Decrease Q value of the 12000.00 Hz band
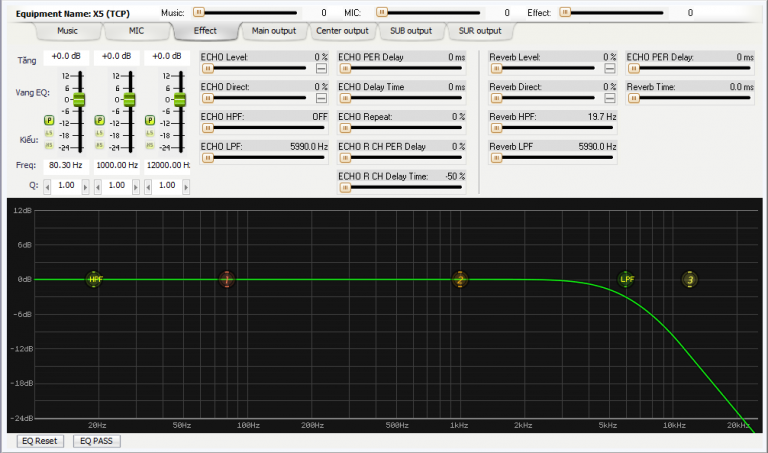 tap(148, 187)
